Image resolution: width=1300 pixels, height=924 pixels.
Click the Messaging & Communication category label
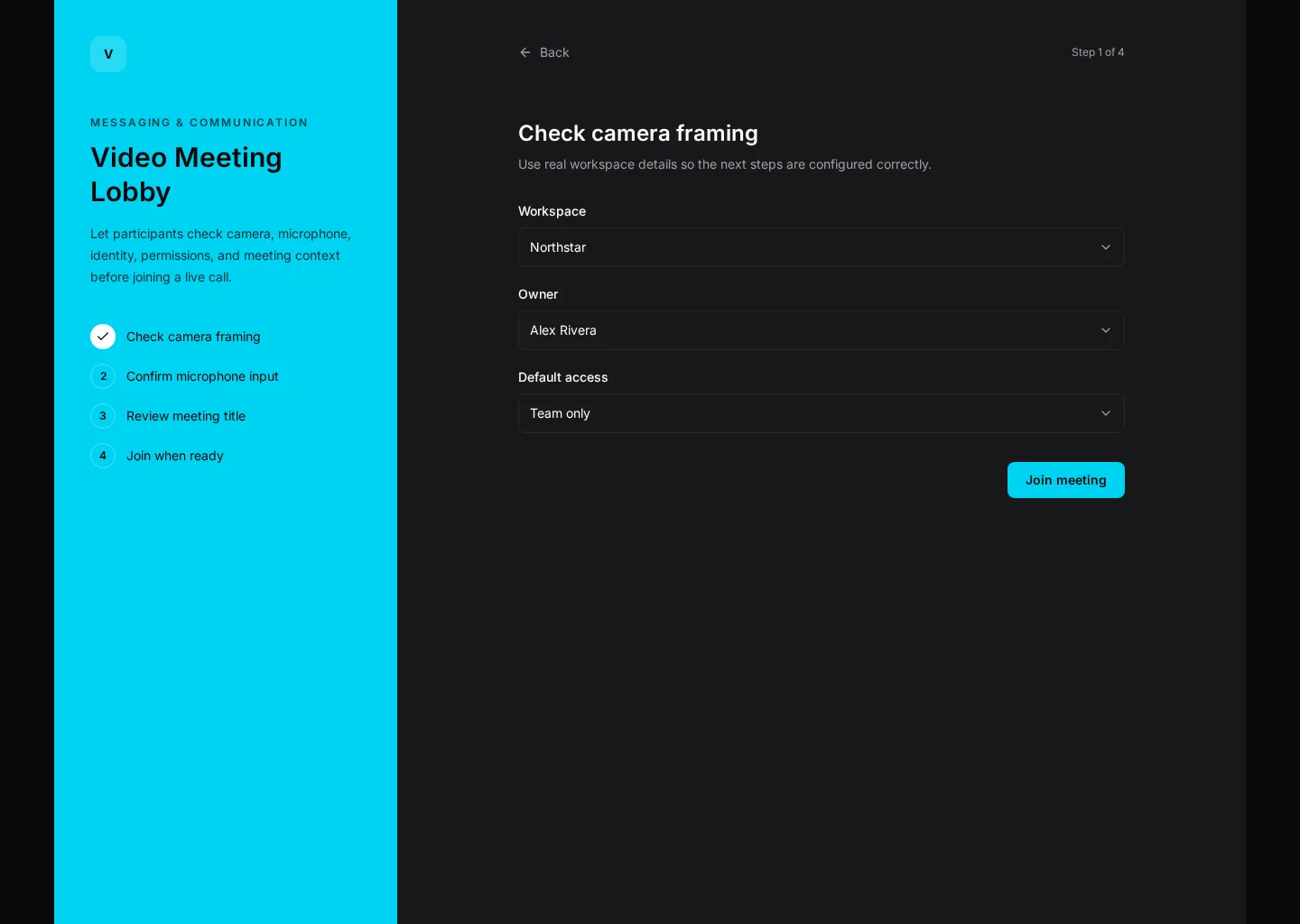point(199,123)
